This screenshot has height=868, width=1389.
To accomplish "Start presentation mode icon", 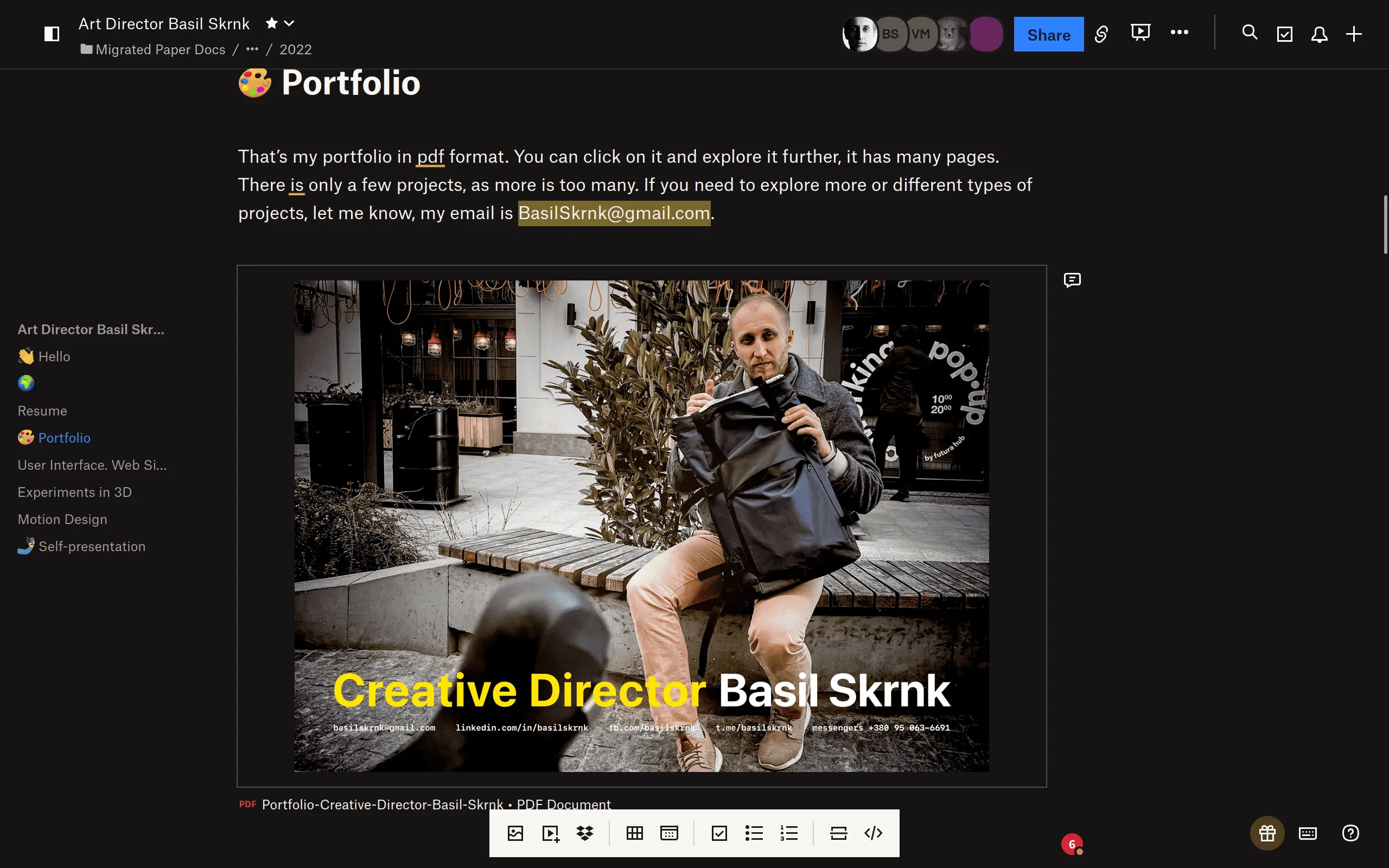I will [x=1140, y=33].
